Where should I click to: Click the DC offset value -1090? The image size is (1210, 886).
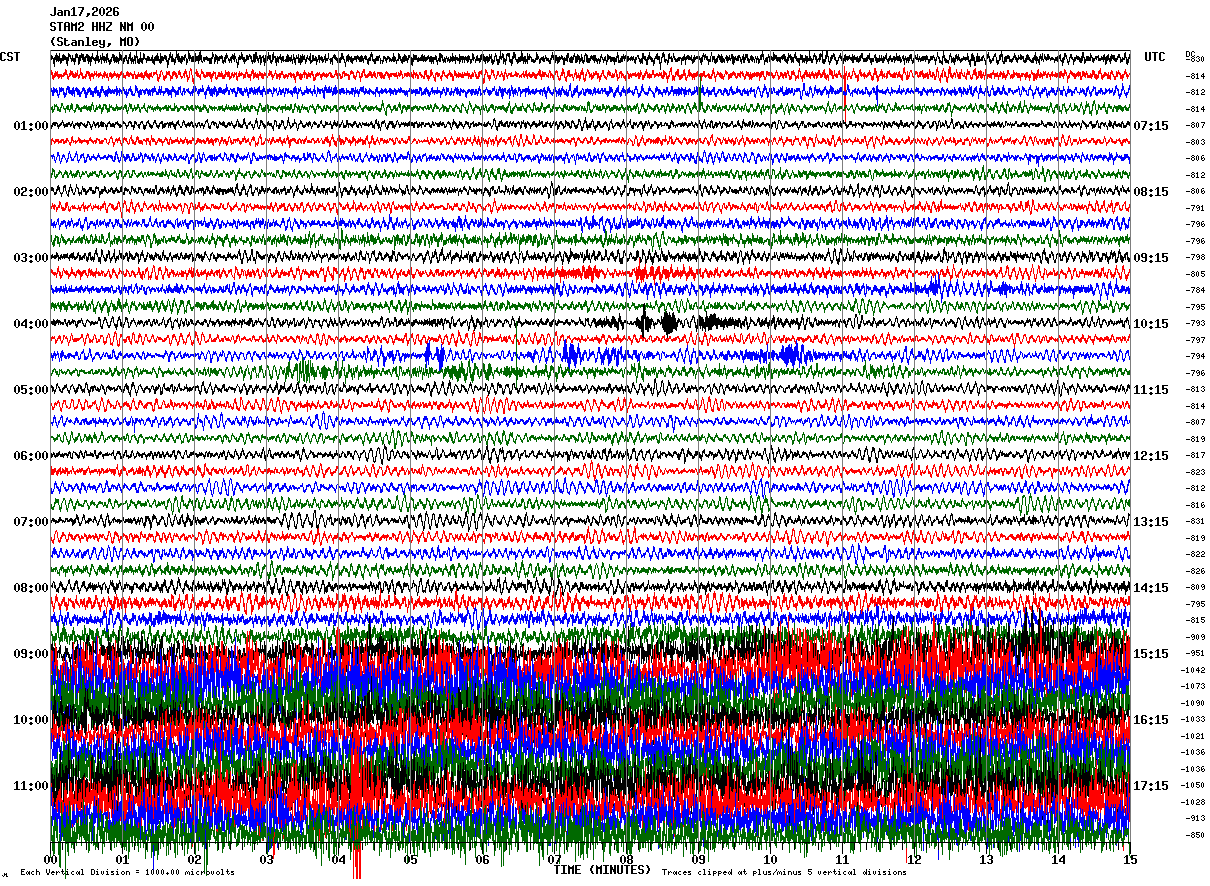click(x=1193, y=703)
